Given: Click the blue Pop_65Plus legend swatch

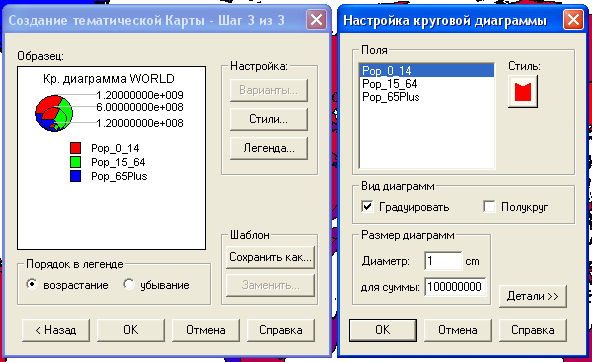Looking at the screenshot, I should (x=76, y=176).
